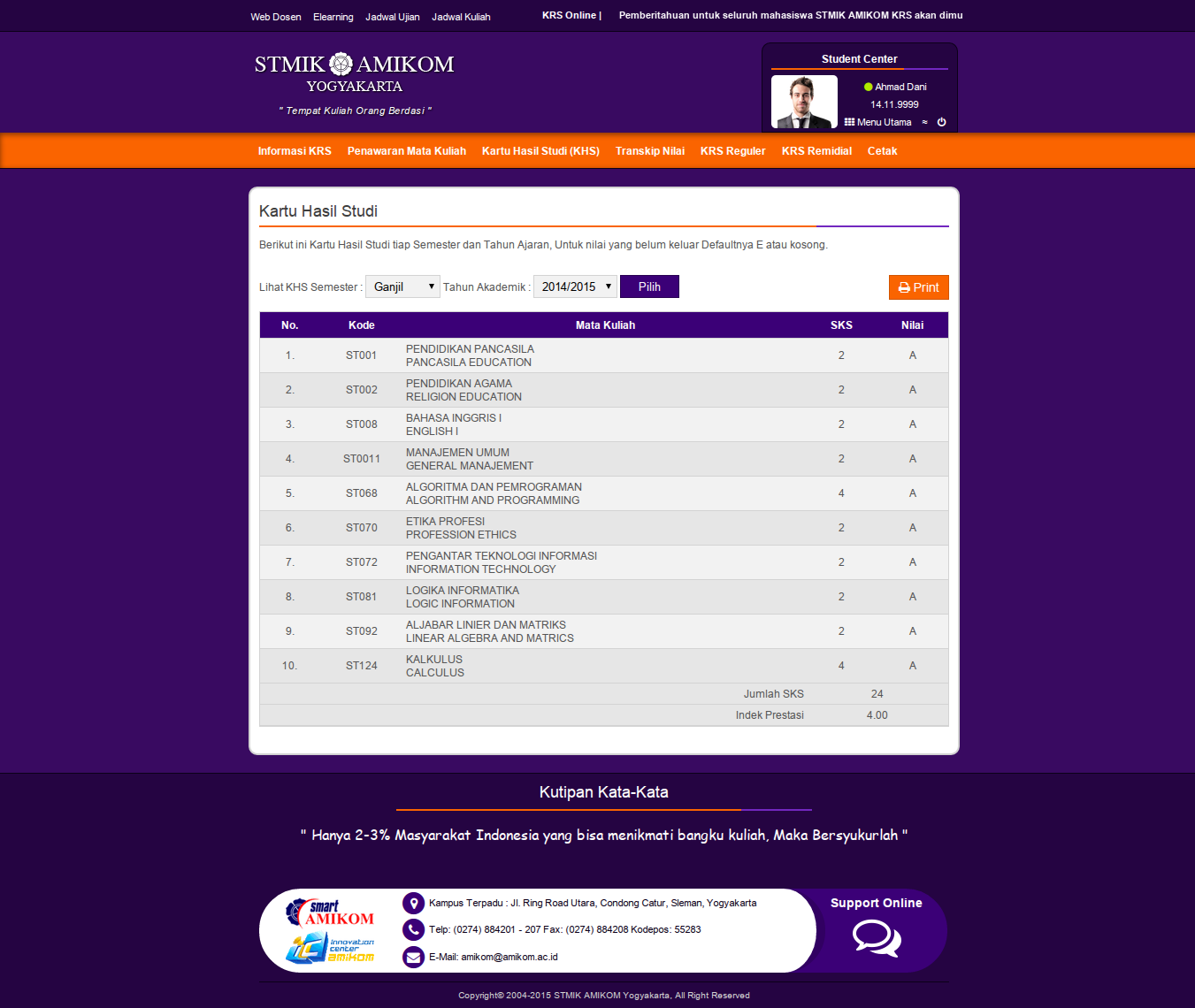The height and width of the screenshot is (1008, 1195).
Task: Click Ahmad Dani profile photo
Action: pyautogui.click(x=804, y=102)
